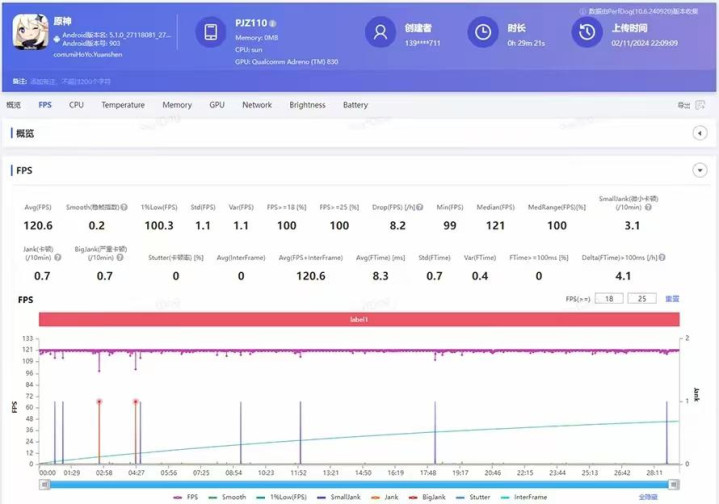Click the duration clock icon

point(483,33)
